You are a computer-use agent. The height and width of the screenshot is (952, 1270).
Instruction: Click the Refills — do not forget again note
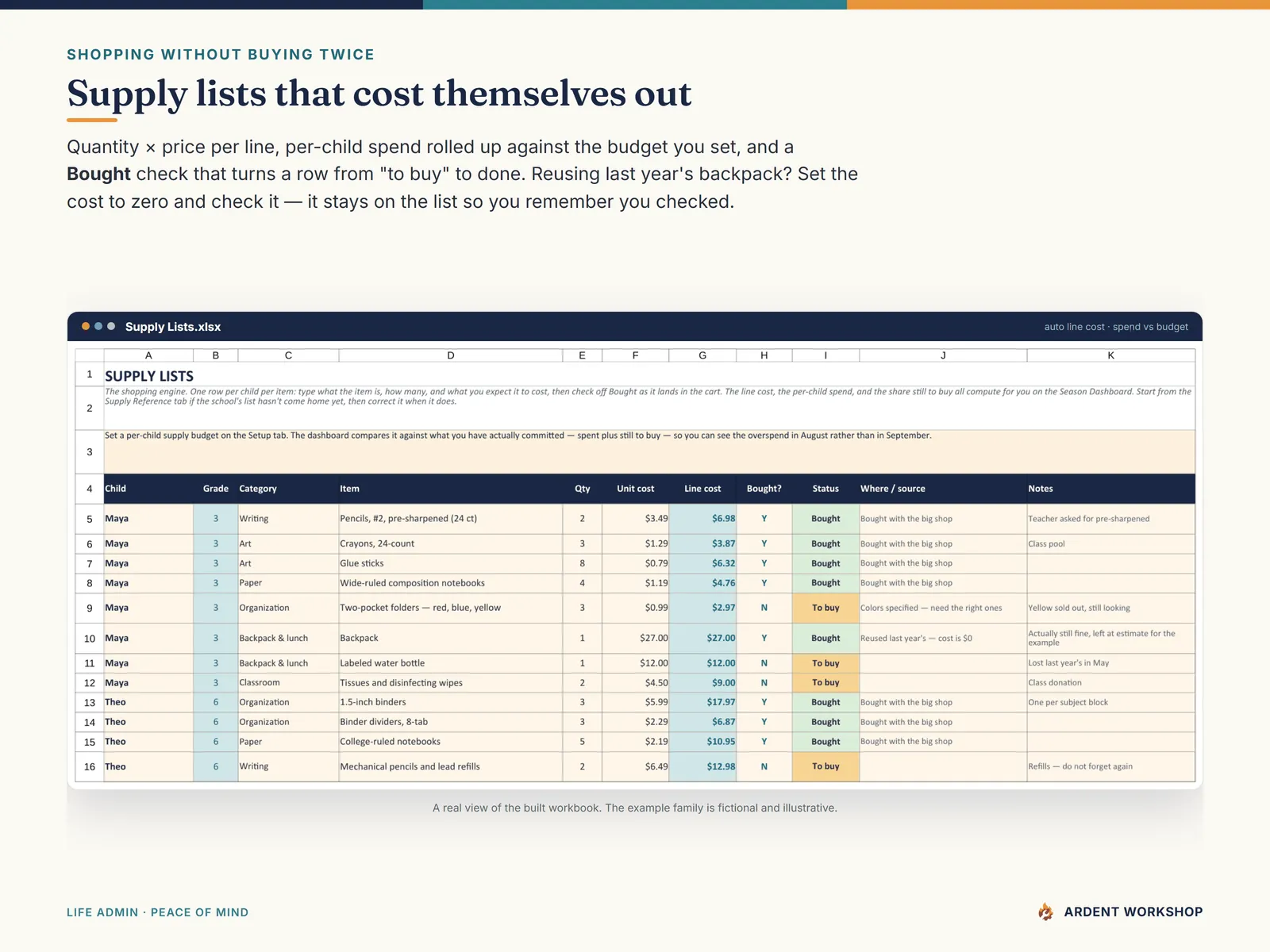coord(1111,766)
